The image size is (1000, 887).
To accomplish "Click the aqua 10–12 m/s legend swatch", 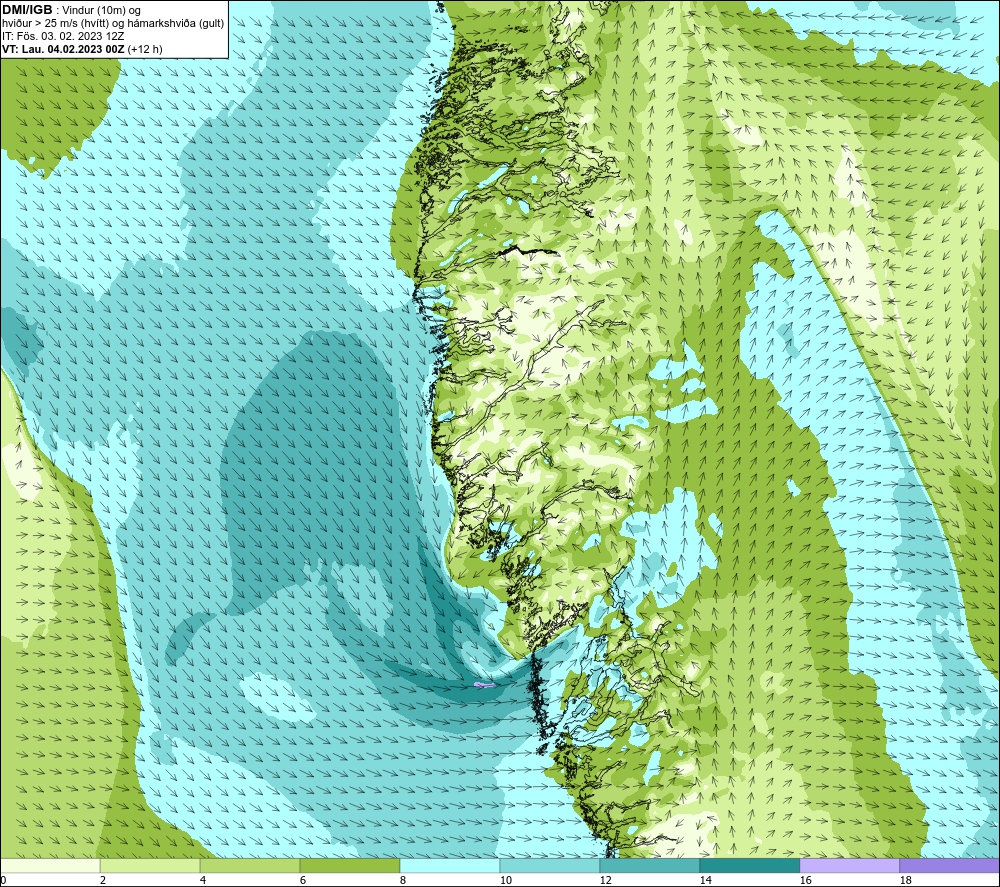I will 550,865.
